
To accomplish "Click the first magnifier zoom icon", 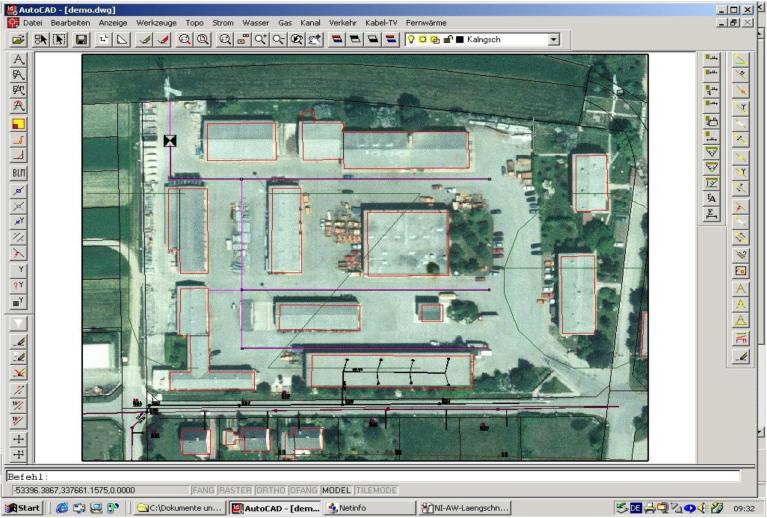I will click(x=184, y=39).
